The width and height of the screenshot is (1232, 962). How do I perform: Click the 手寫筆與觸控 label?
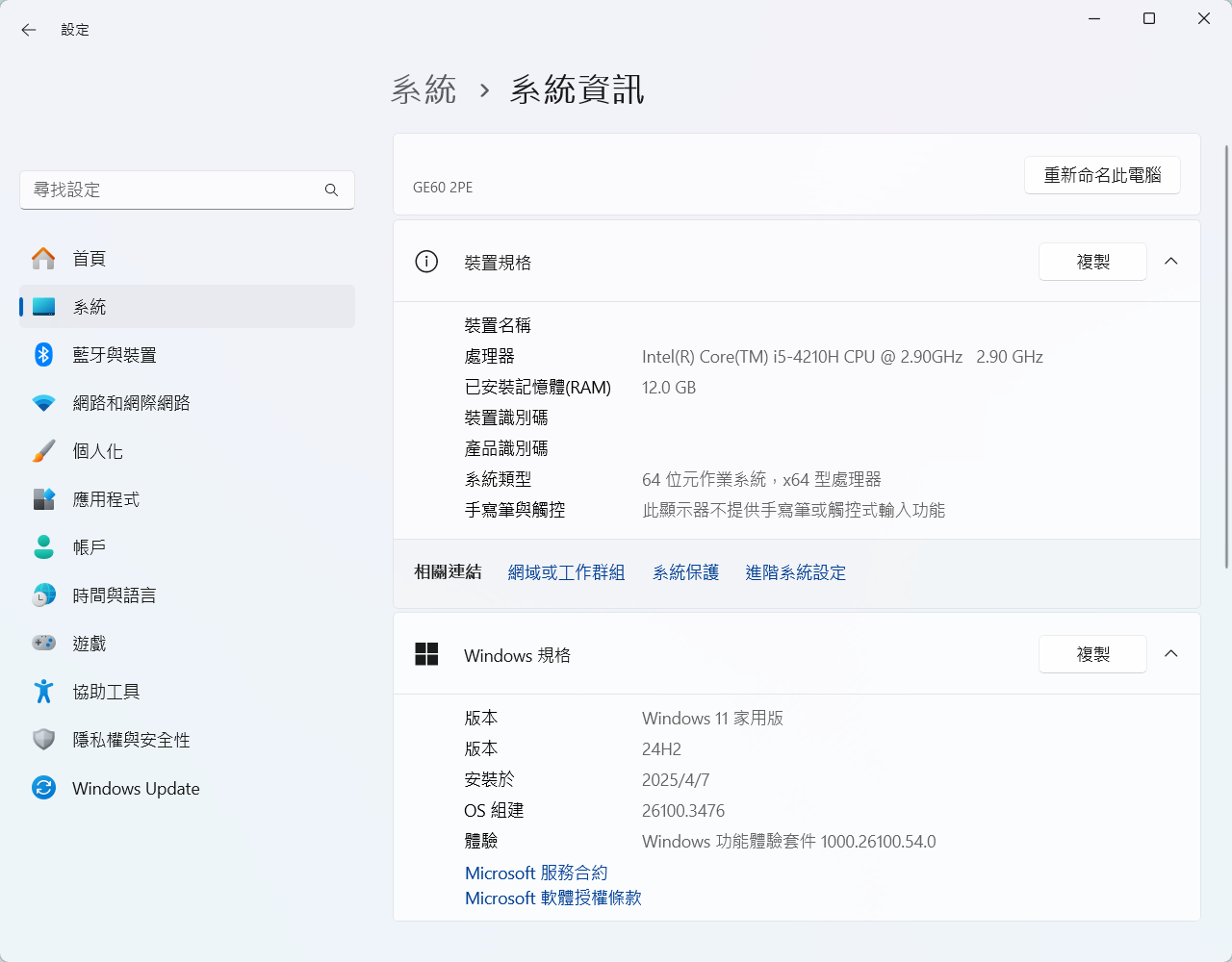[x=515, y=510]
